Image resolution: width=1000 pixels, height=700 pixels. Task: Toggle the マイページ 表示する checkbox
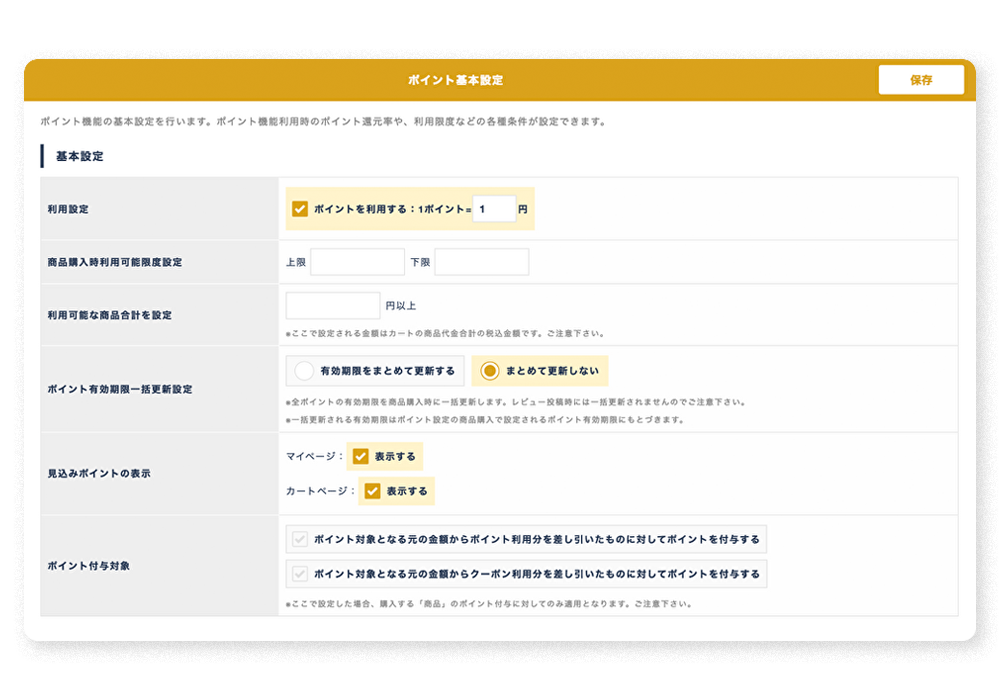[361, 457]
